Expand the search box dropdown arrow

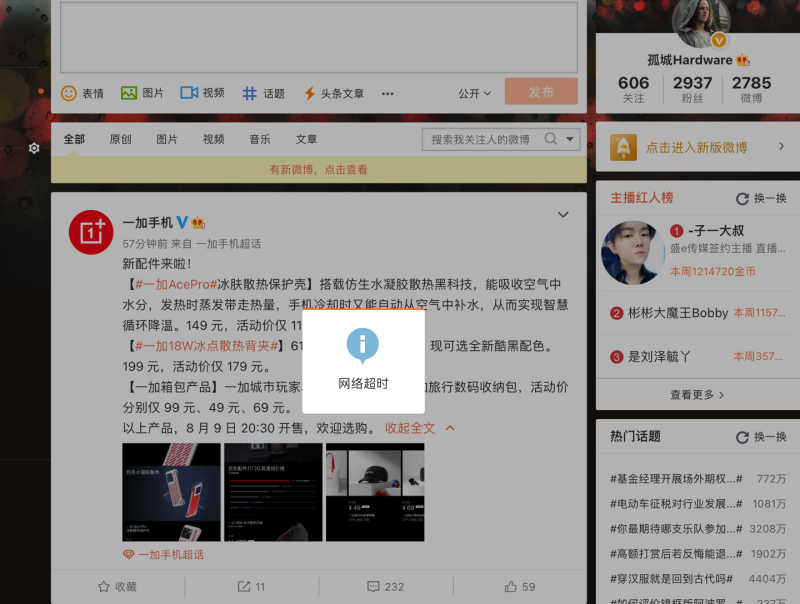point(570,139)
